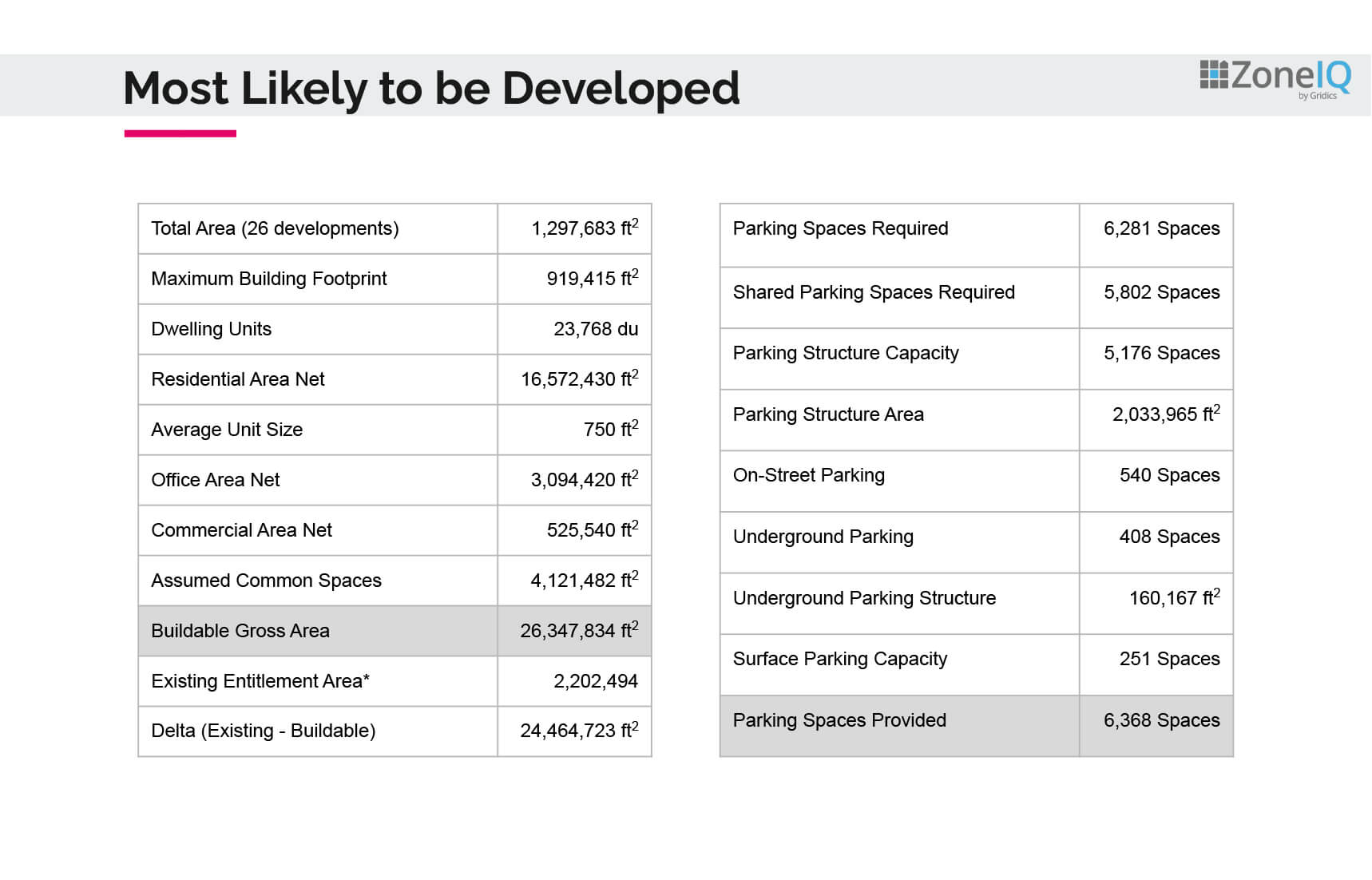The height and width of the screenshot is (880, 1372).
Task: Select the Shared Parking Spaces Required value
Action: click(x=1162, y=292)
